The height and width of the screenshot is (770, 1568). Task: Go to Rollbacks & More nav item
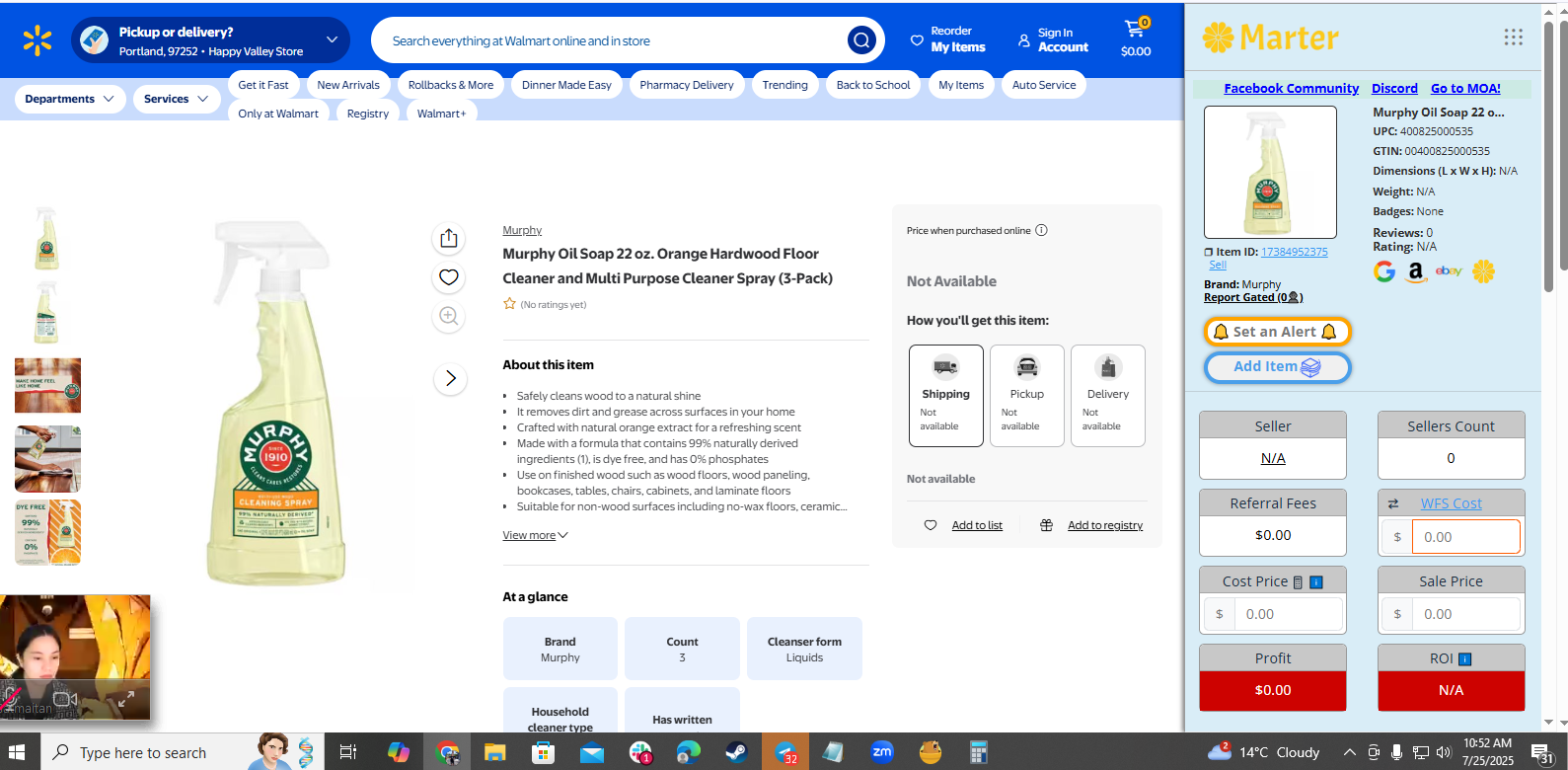(x=450, y=85)
